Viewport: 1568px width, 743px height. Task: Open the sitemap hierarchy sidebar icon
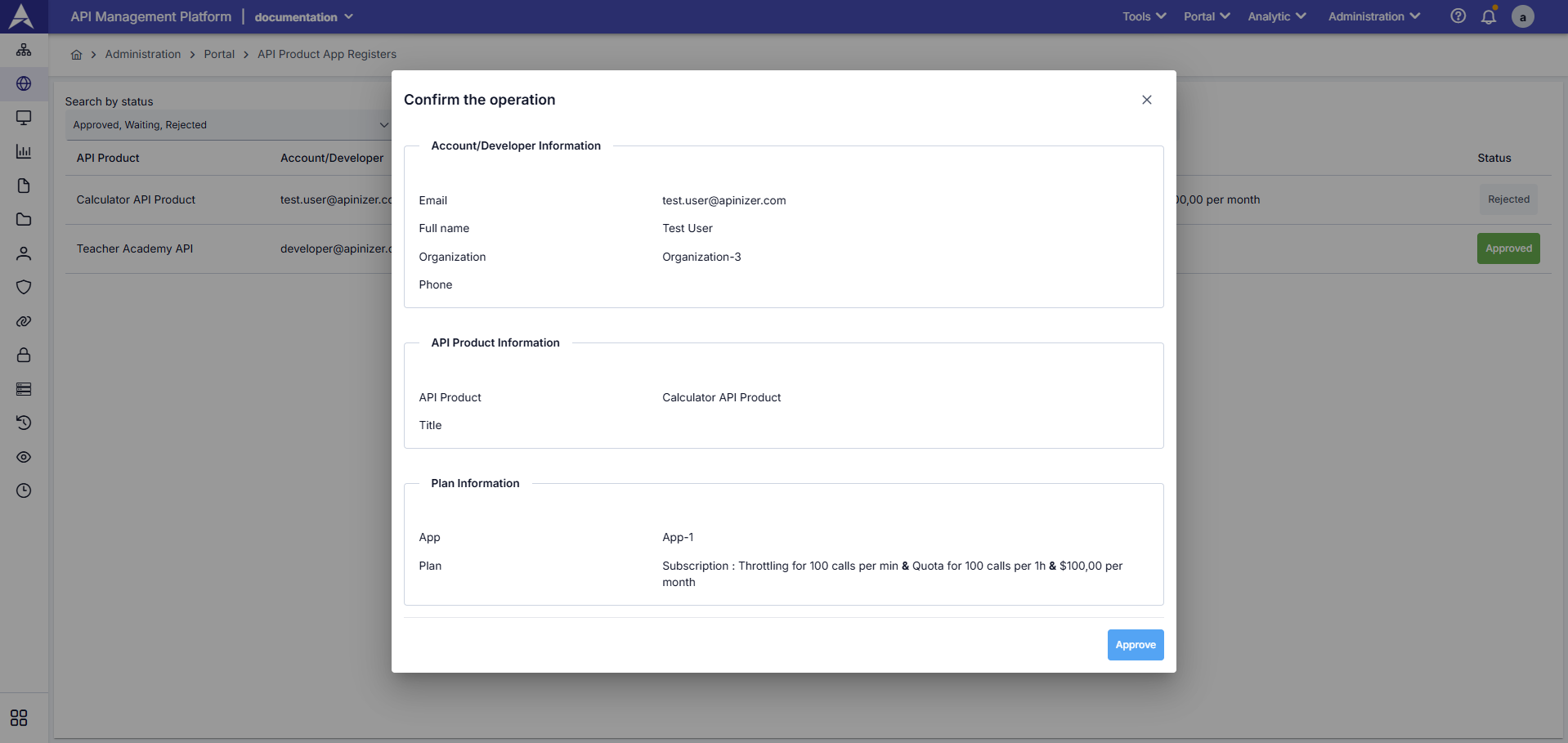(24, 50)
